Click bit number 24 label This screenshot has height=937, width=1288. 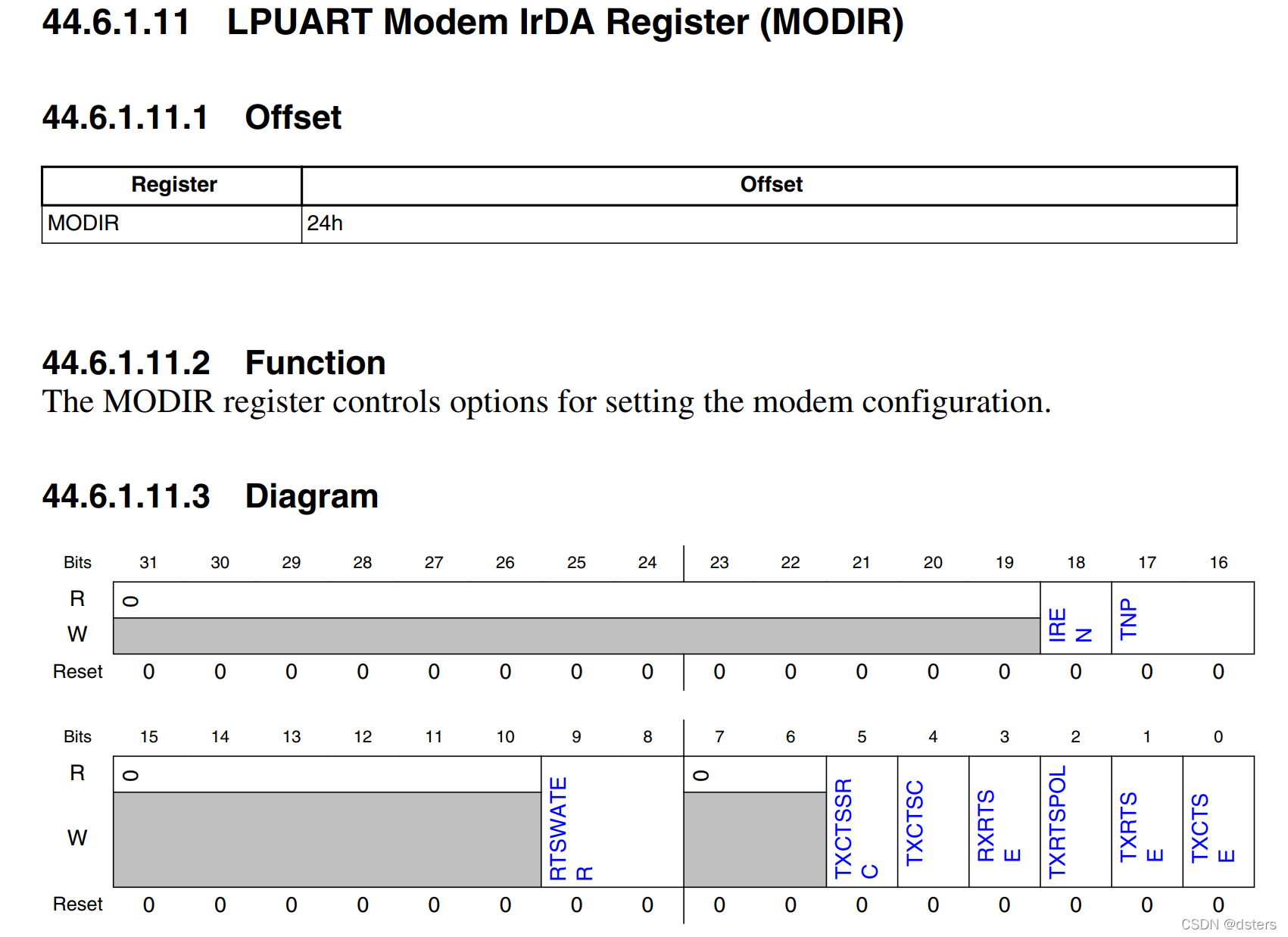tap(647, 563)
